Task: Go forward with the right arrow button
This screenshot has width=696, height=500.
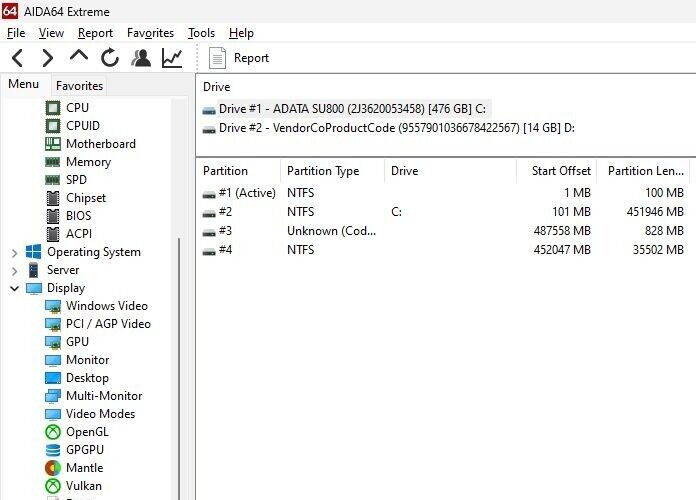Action: pos(47,58)
